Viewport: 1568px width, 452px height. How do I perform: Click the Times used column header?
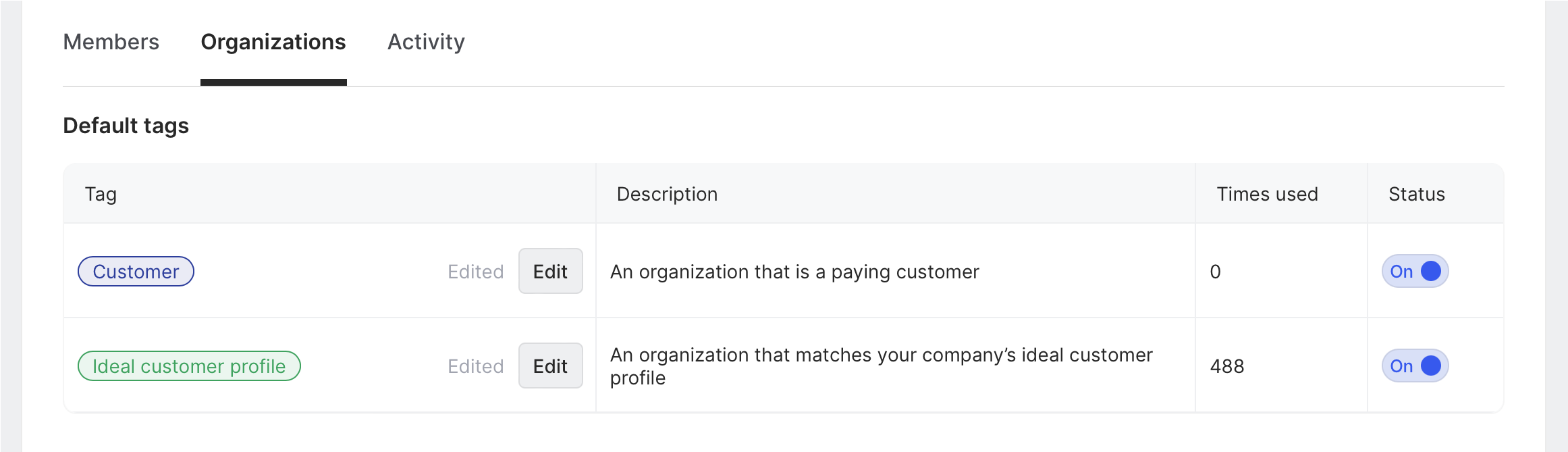point(1267,195)
